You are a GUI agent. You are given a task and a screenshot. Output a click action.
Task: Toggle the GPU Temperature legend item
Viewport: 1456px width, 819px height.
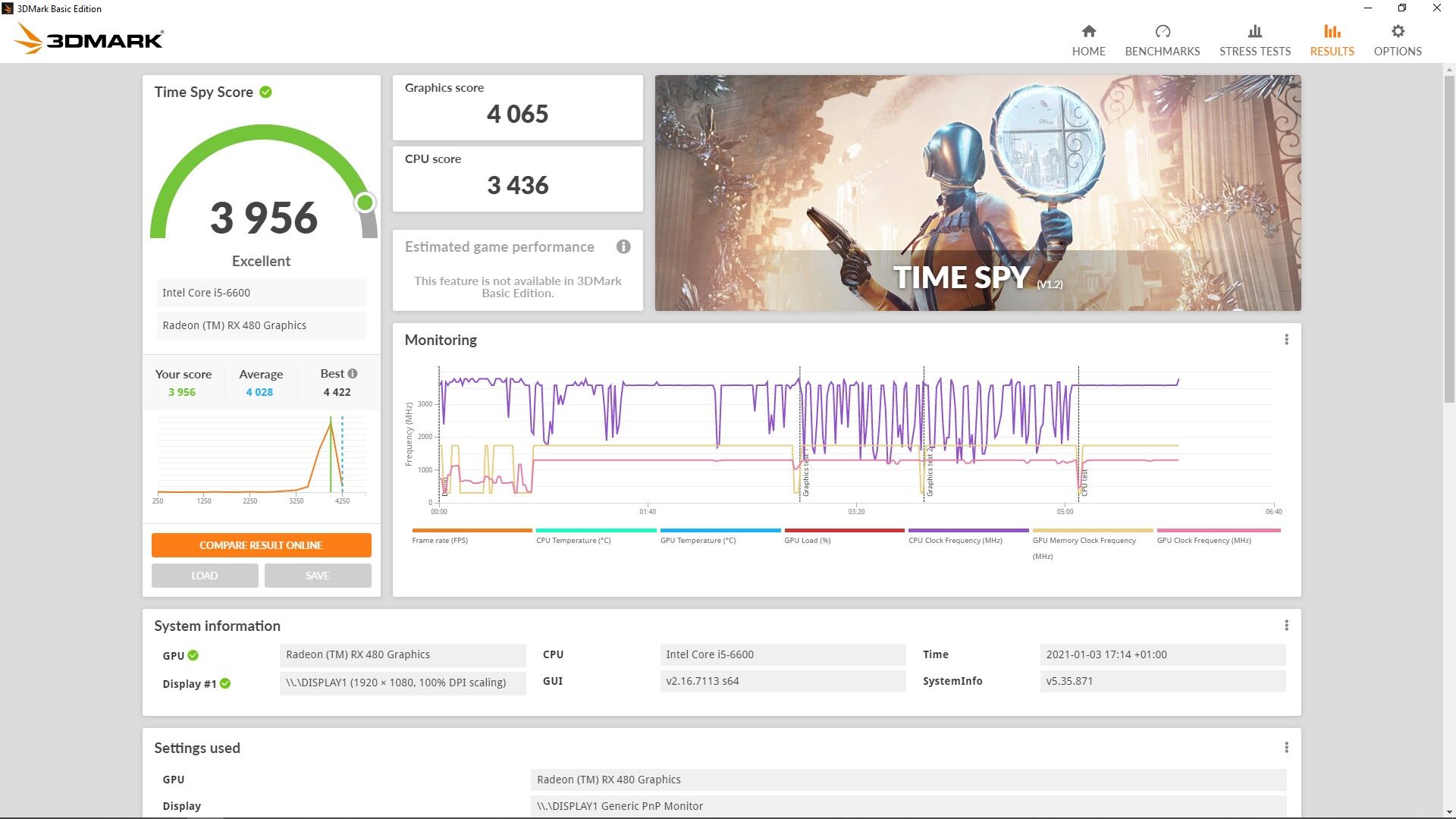720,537
